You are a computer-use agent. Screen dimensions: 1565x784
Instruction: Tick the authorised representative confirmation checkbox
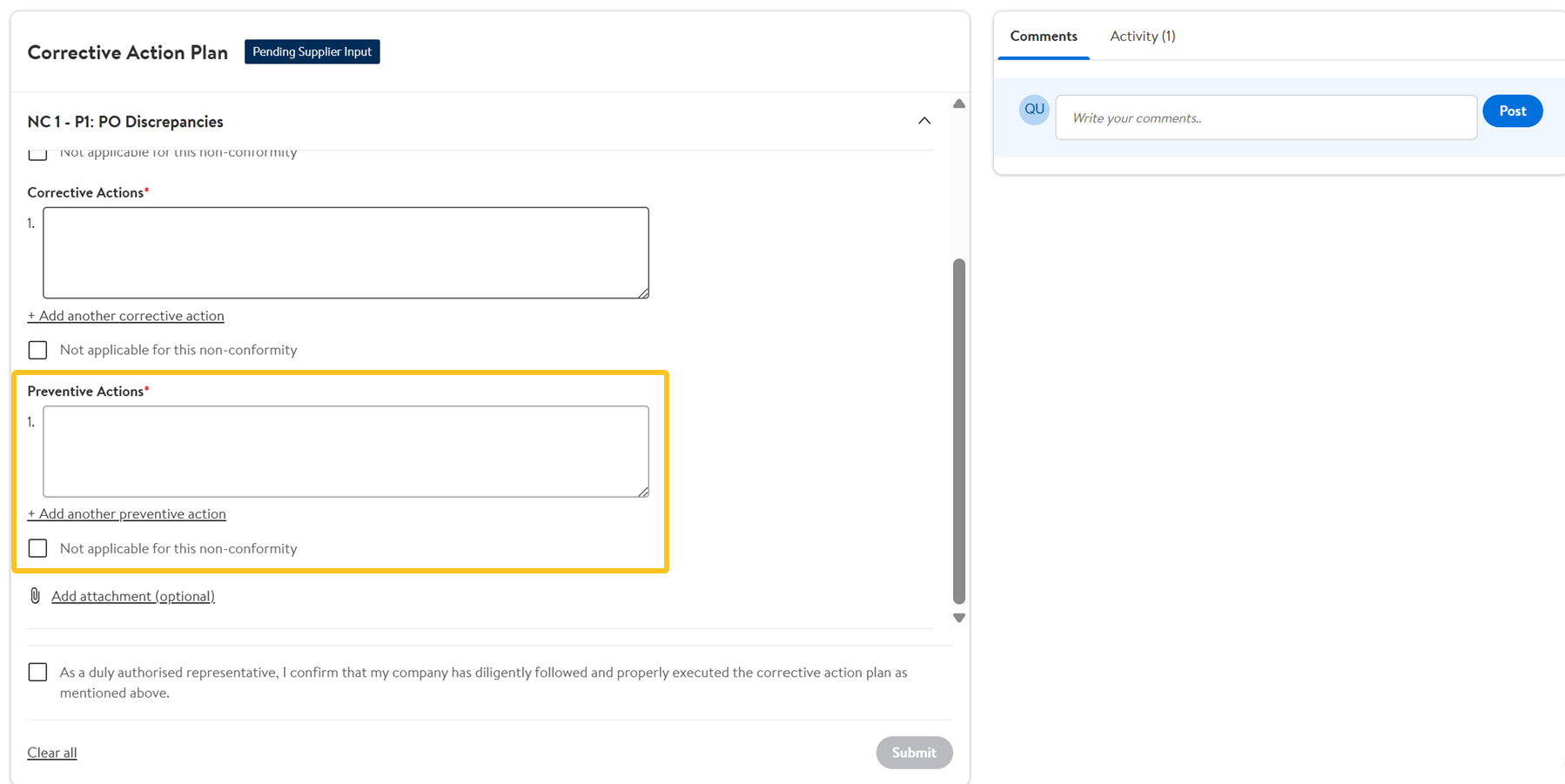tap(37, 673)
